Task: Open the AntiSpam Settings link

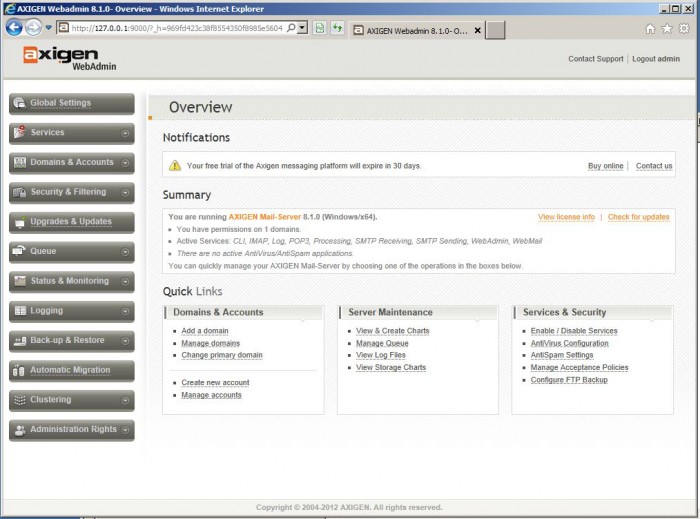Action: pyautogui.click(x=562, y=355)
